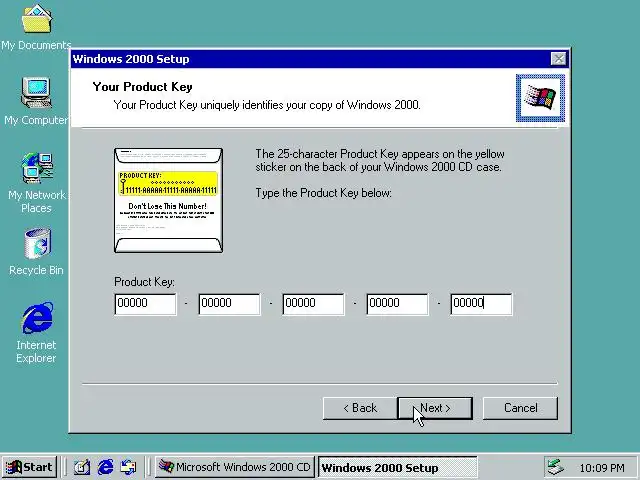Click the 'Your Product Key' heading
This screenshot has height=480, width=640.
142,87
